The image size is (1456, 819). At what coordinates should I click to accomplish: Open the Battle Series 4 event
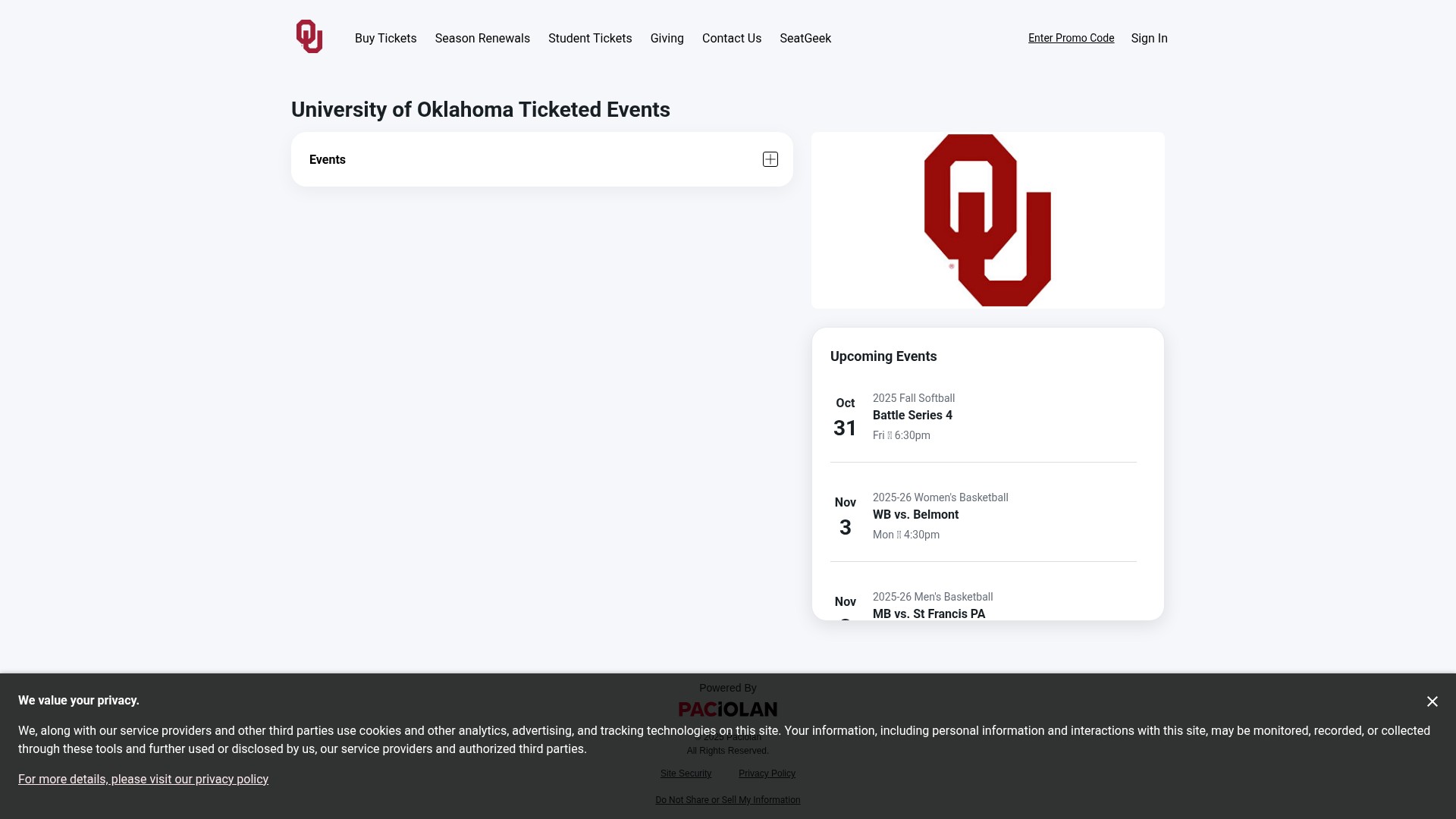coord(912,416)
